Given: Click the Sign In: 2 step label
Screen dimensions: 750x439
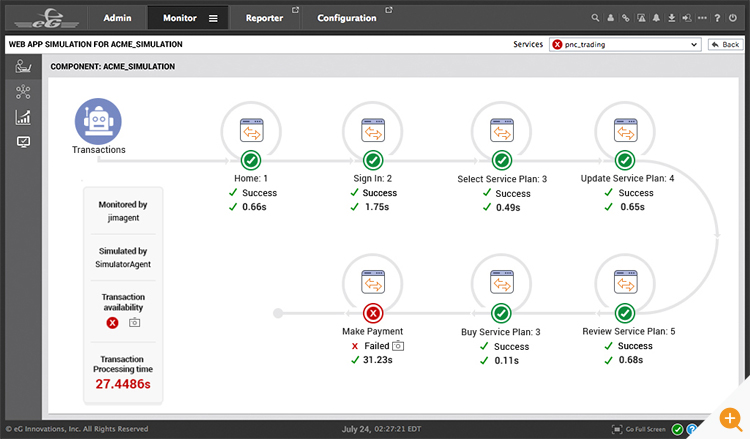Looking at the screenshot, I should point(373,178).
